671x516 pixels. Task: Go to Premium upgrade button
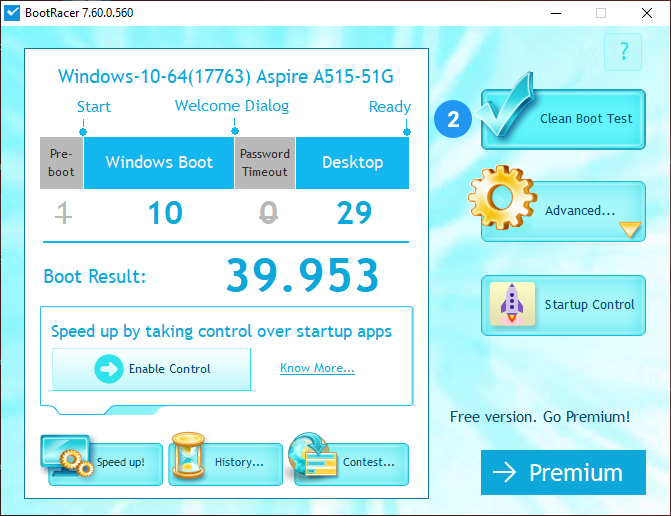coord(563,472)
